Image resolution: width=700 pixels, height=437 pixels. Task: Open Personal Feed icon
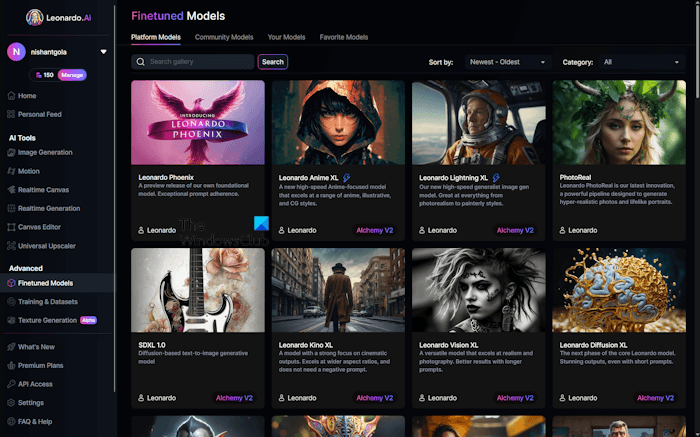(11, 114)
